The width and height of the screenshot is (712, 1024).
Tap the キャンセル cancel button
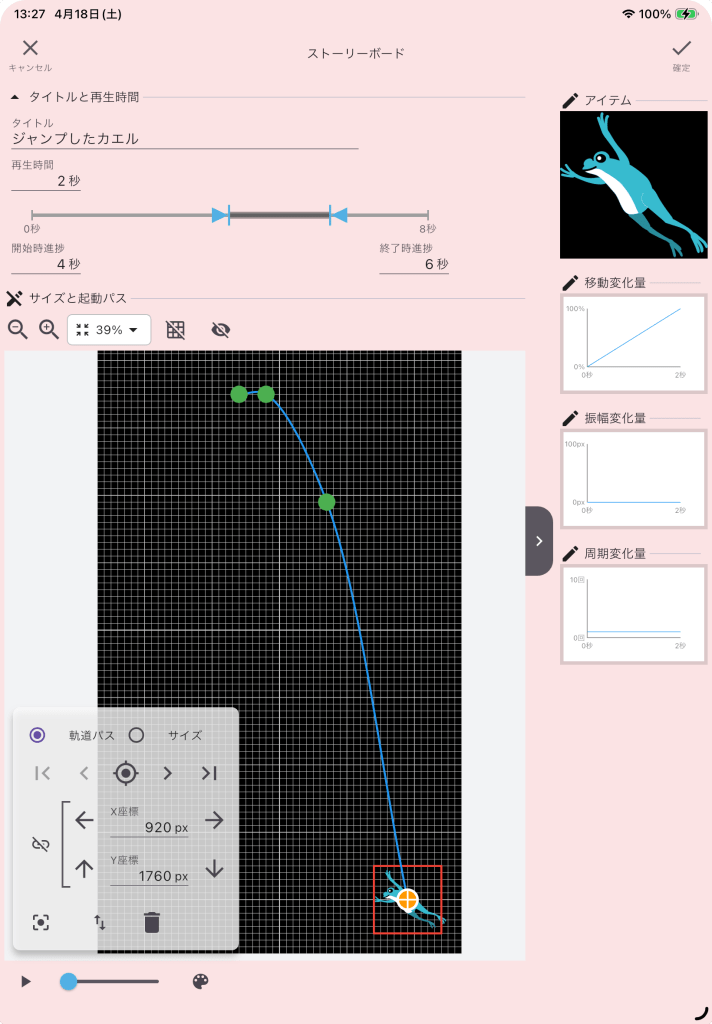point(30,54)
